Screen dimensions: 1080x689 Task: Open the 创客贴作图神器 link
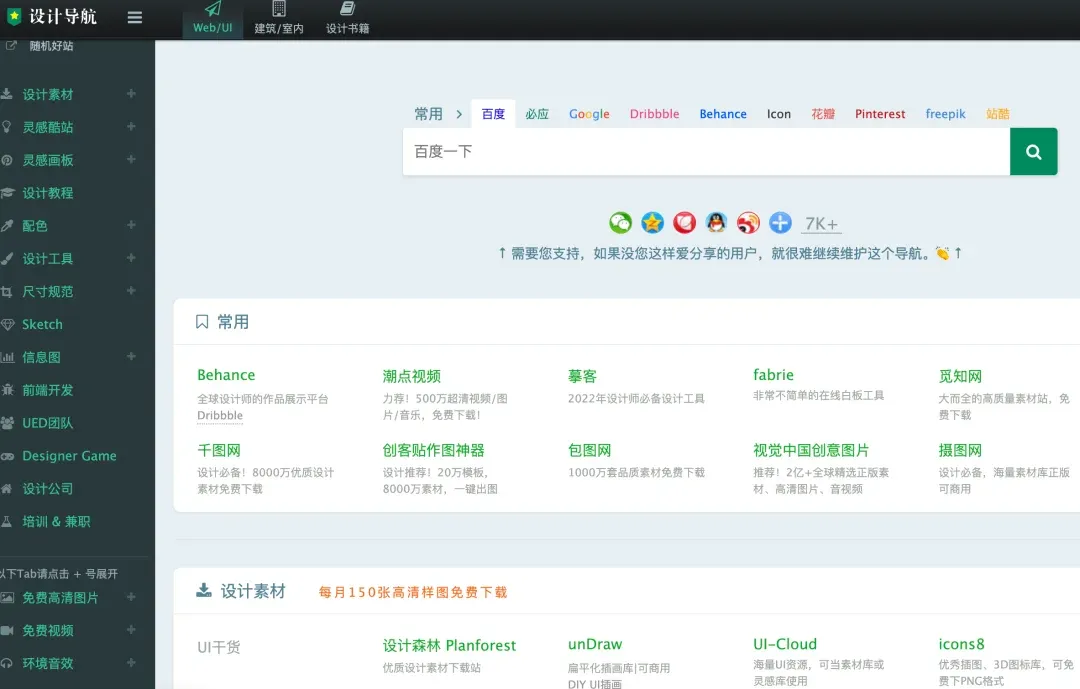pyautogui.click(x=434, y=451)
